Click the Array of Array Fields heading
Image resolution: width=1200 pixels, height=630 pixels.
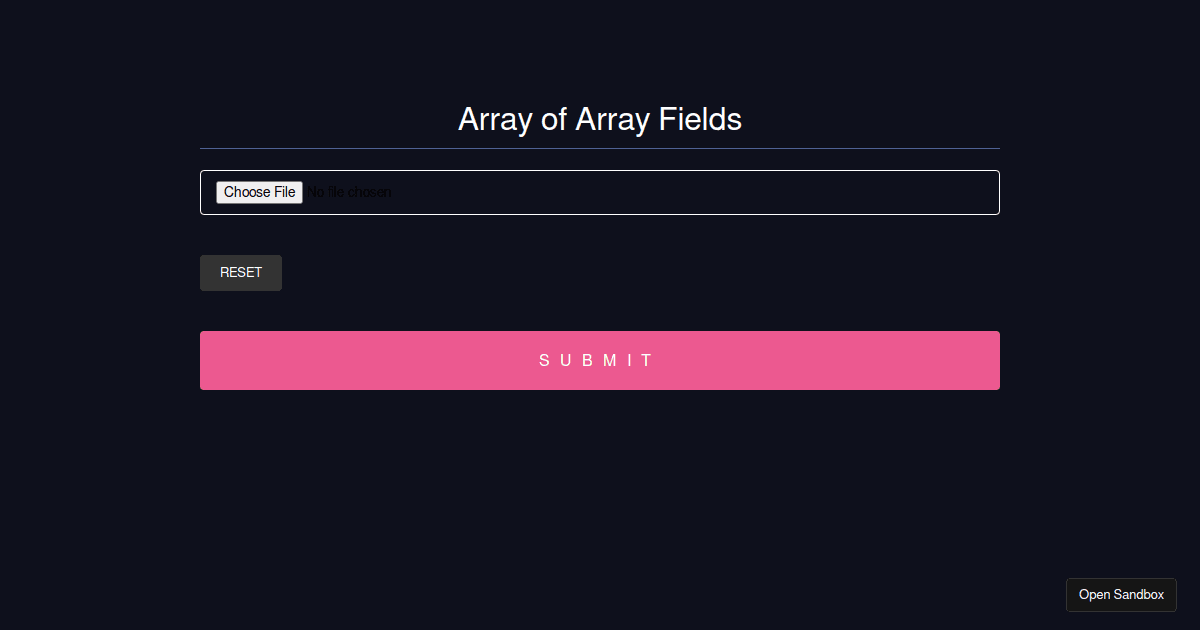point(599,119)
